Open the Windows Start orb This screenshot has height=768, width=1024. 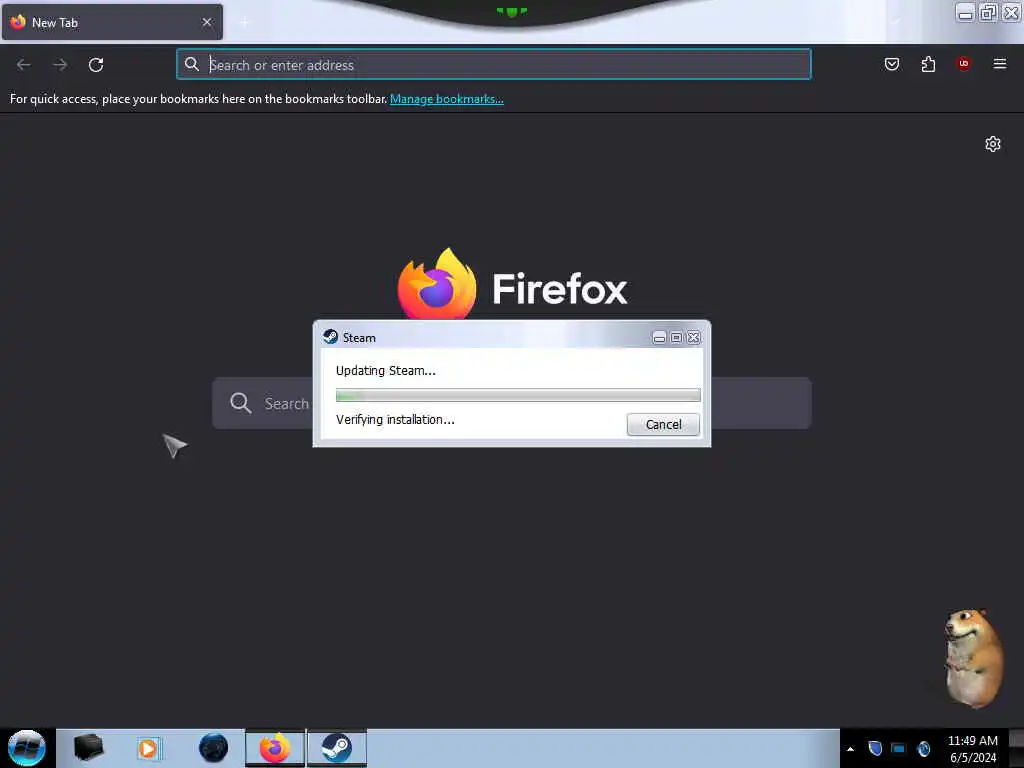point(26,748)
